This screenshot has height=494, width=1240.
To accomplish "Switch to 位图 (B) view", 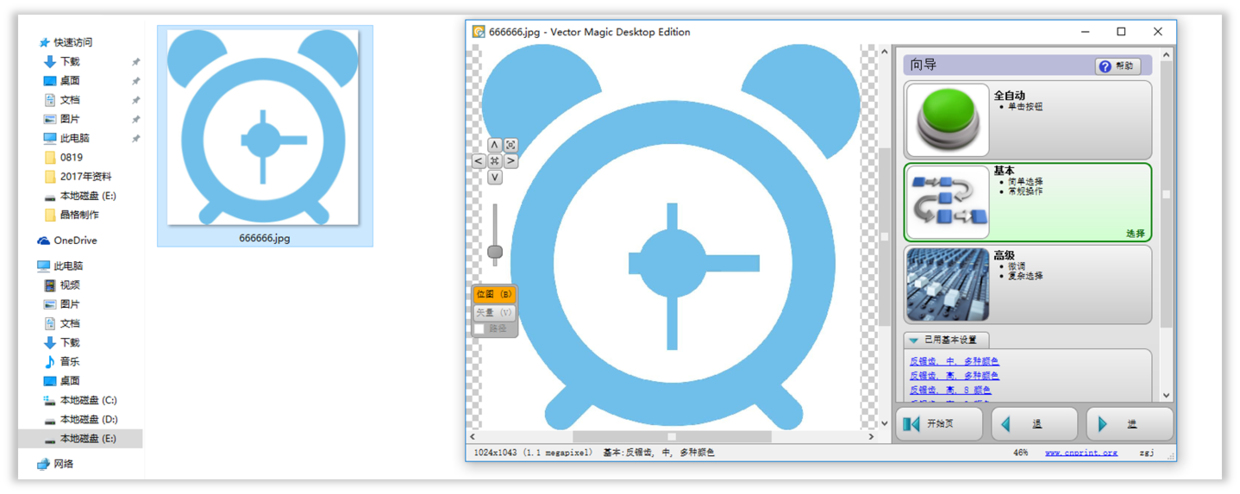I will click(494, 294).
